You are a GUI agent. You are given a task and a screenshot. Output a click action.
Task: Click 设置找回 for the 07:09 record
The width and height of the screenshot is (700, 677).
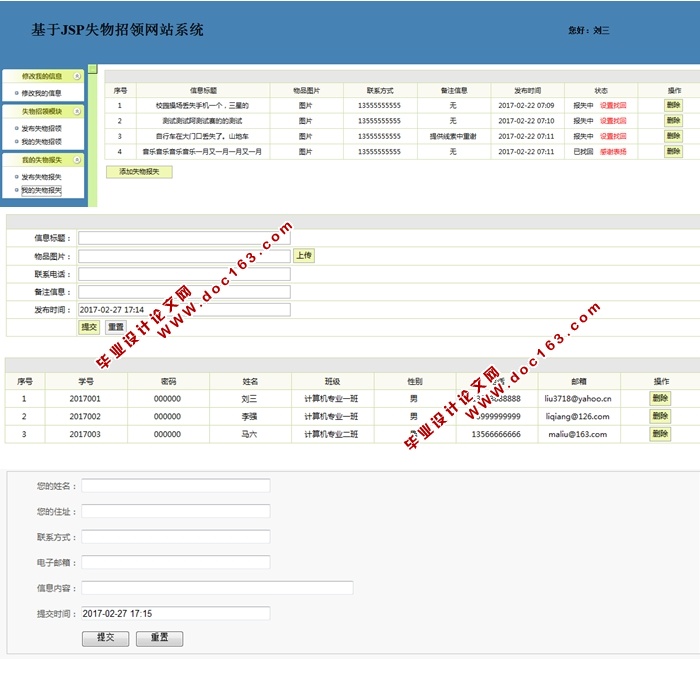613,106
